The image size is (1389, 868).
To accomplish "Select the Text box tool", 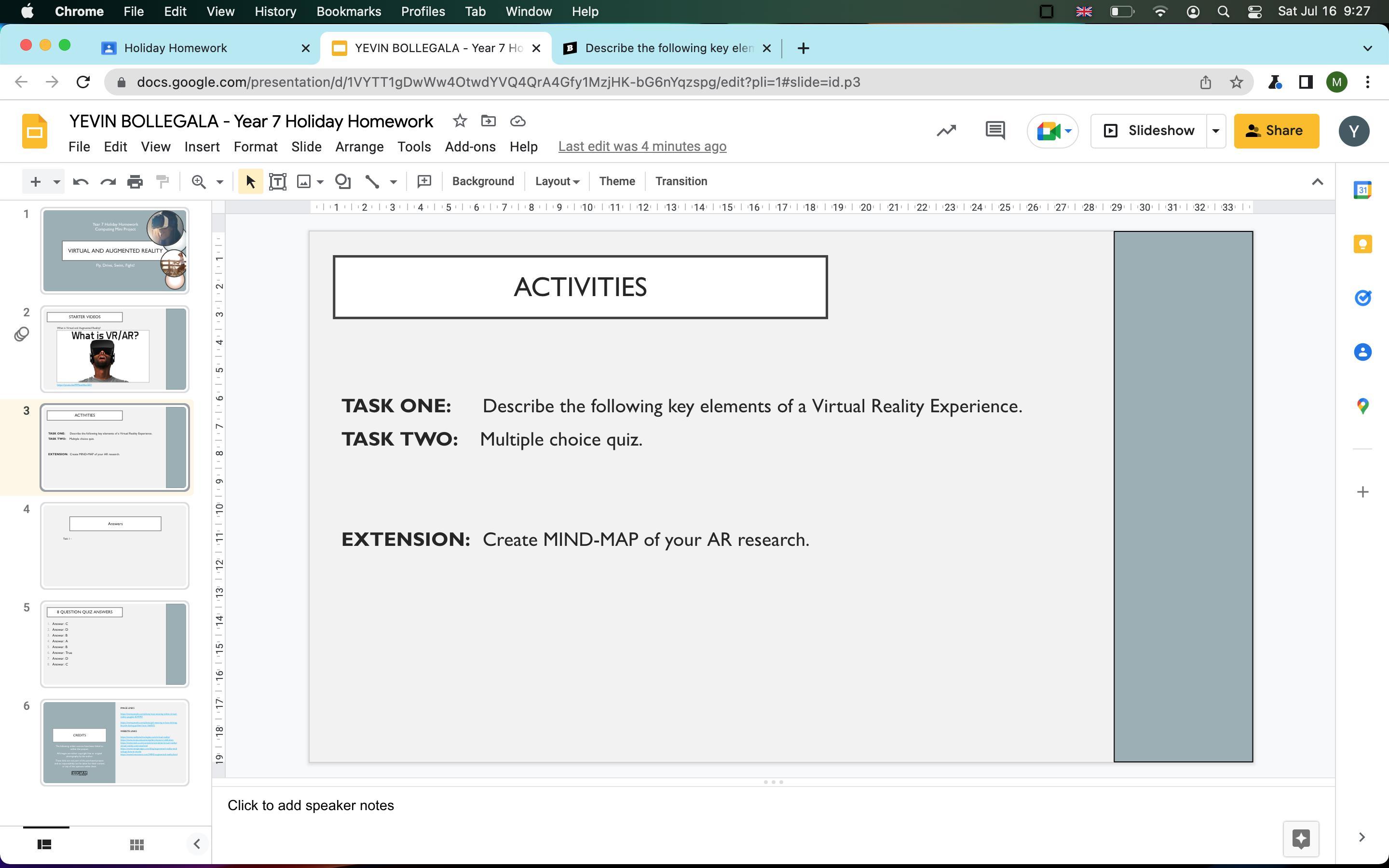I will (278, 181).
